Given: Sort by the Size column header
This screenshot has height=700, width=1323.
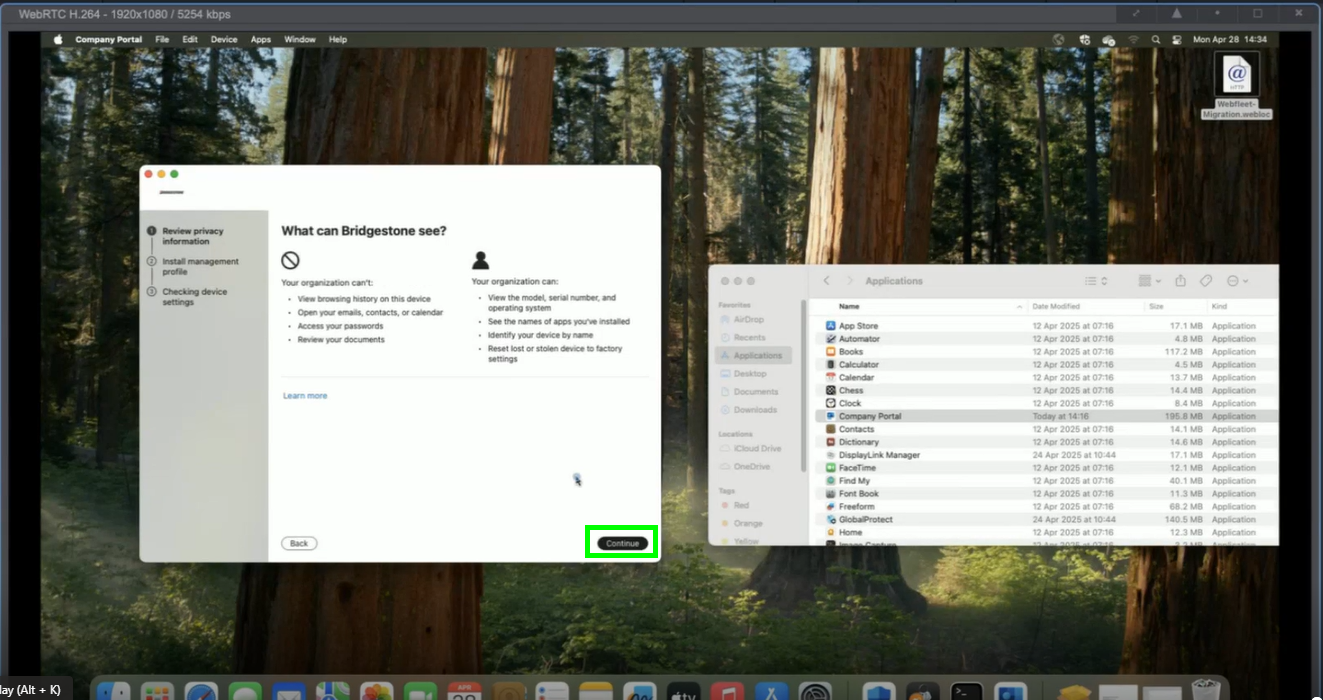Looking at the screenshot, I should 1156,306.
